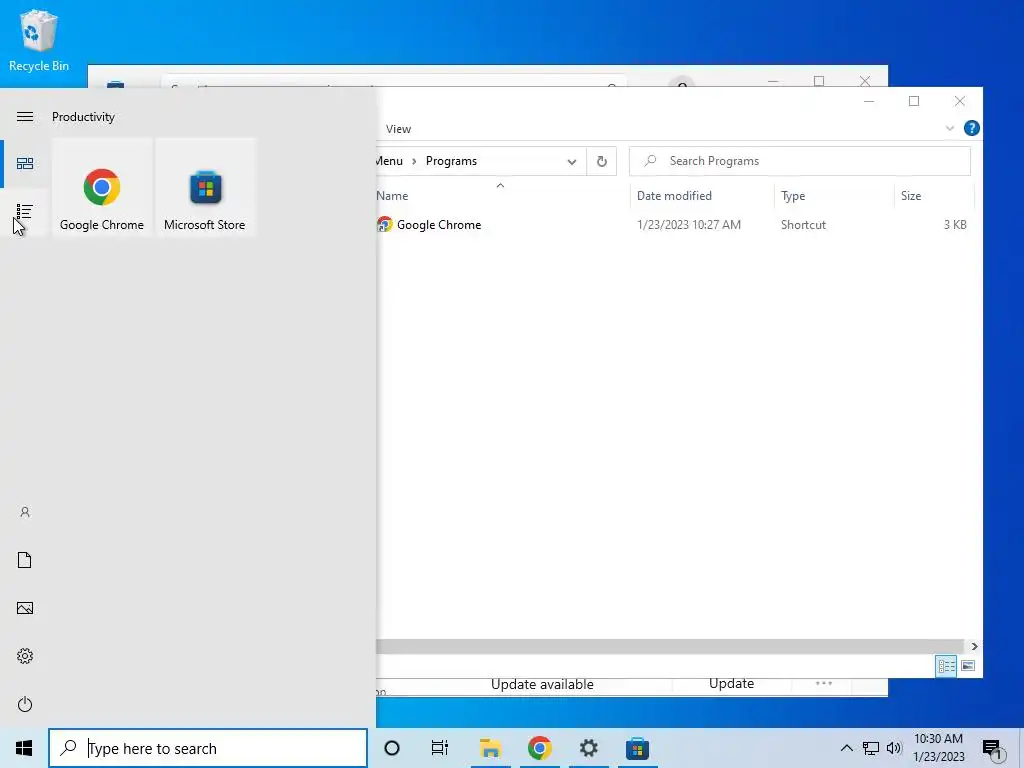Image resolution: width=1024 pixels, height=768 pixels.
Task: Open the clock showing 10:30 AM
Action: click(938, 748)
